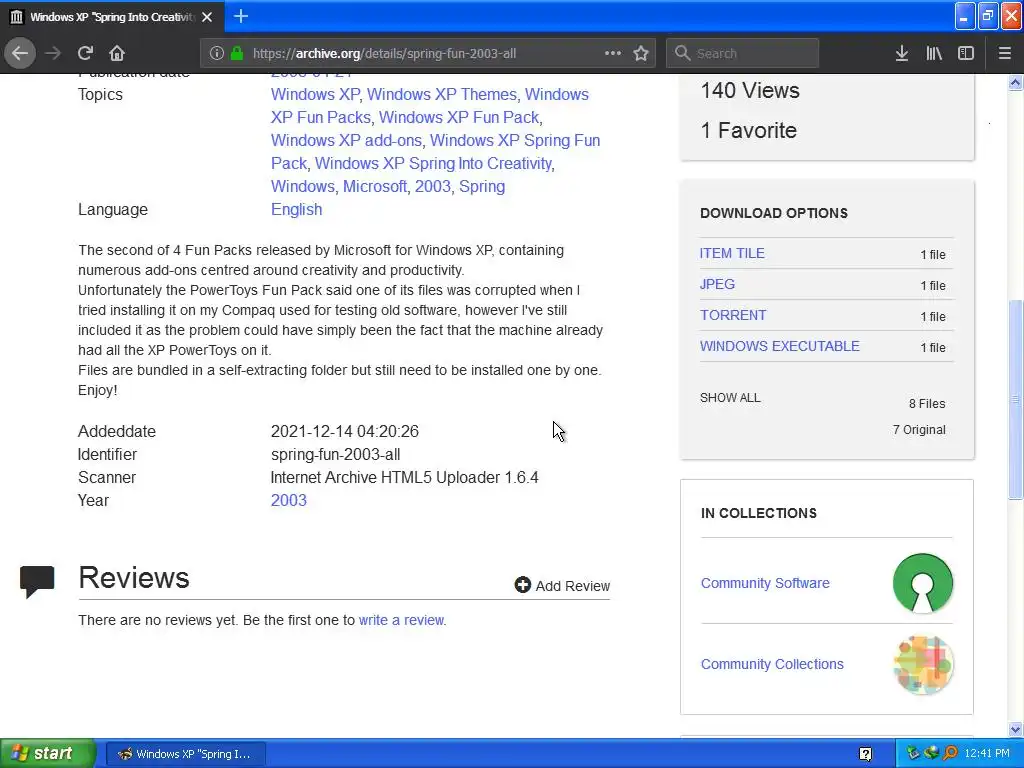Image resolution: width=1024 pixels, height=768 pixels.
Task: Open a new browser tab
Action: 241,16
